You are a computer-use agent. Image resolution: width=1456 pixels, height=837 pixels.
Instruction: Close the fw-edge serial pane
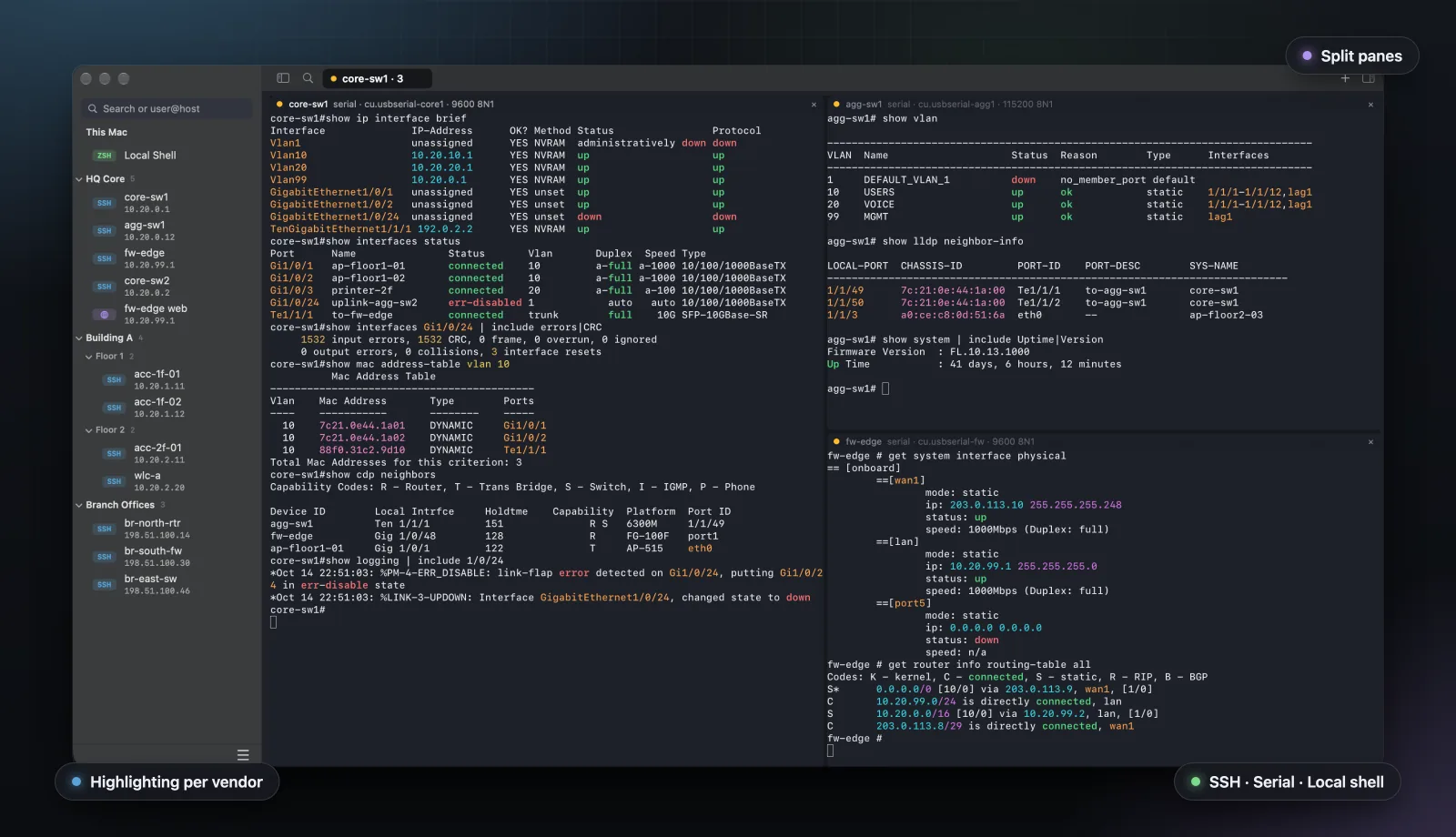pyautogui.click(x=1370, y=442)
